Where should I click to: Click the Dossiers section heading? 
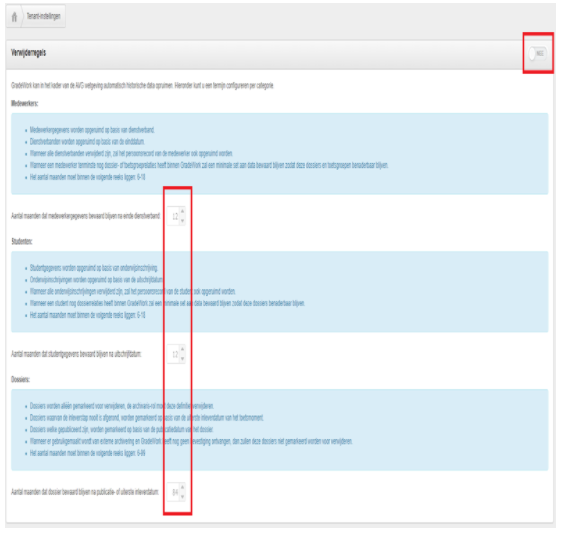click(20, 379)
